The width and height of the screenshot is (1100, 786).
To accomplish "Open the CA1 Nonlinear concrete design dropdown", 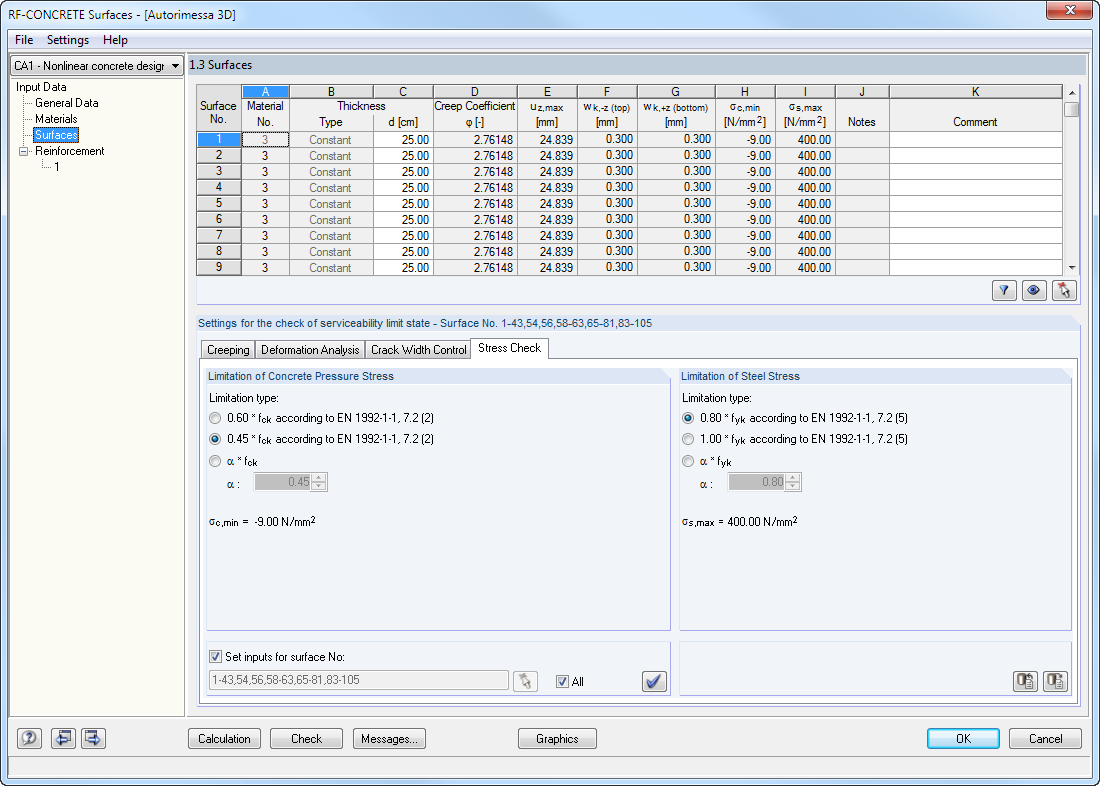I will 97,65.
